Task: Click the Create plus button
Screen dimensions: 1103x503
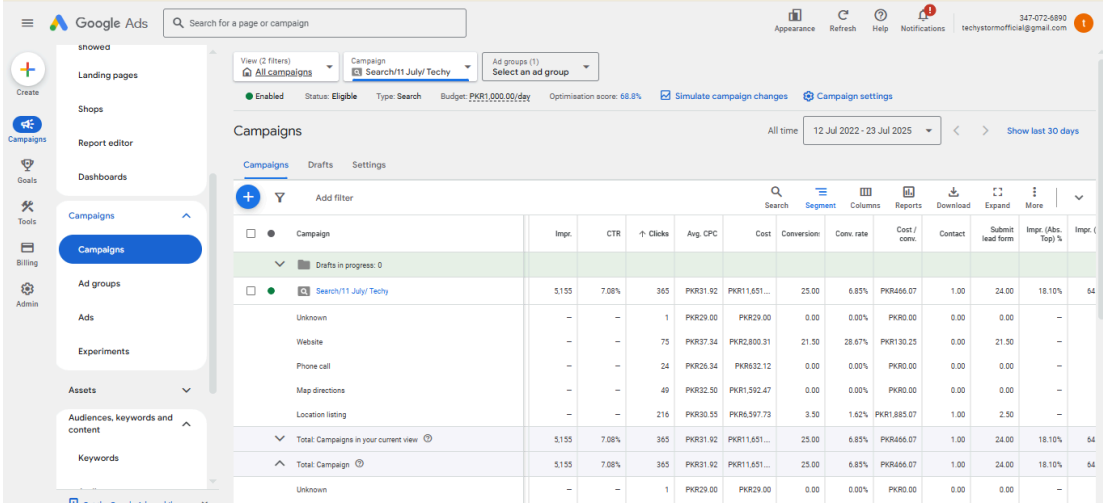Action: [x=27, y=70]
